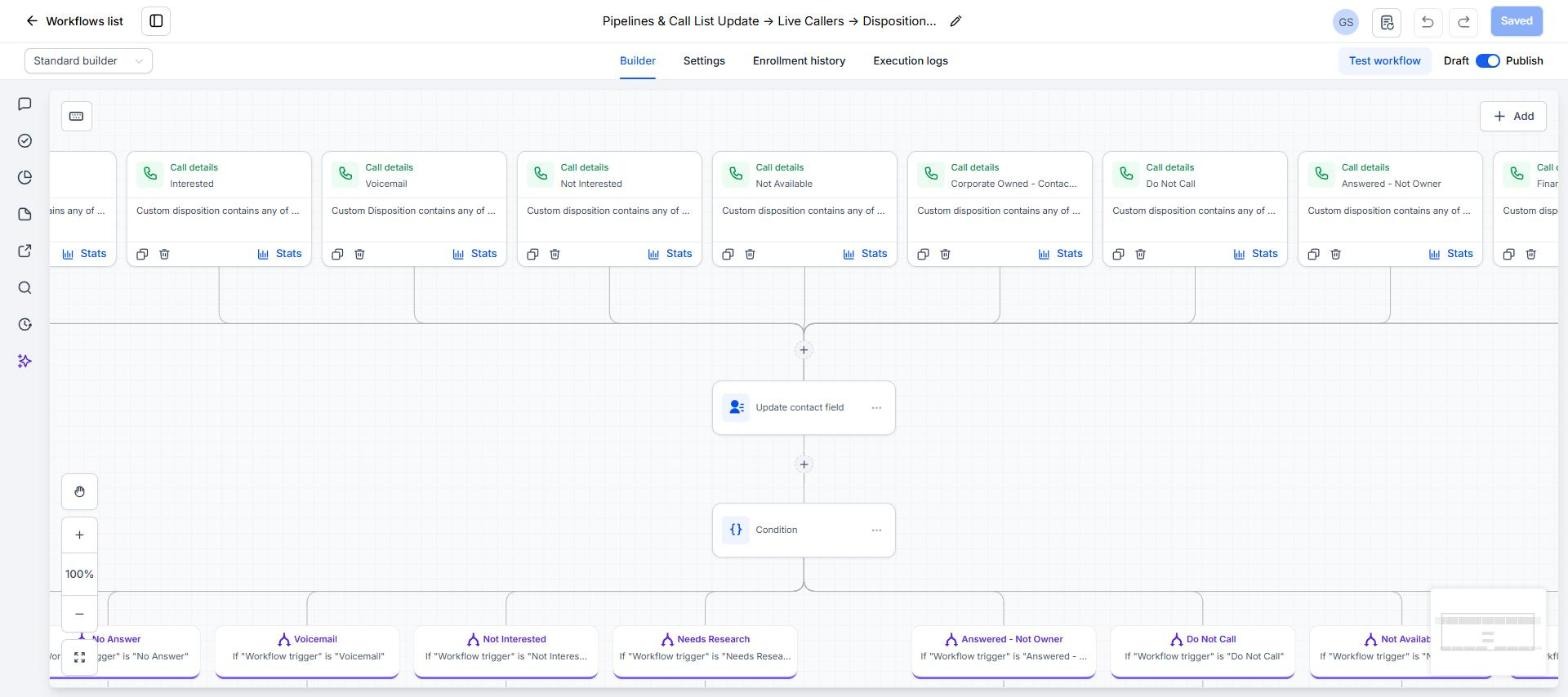Open the search magnifier in left sidebar
This screenshot has height=697, width=1568.
point(25,288)
